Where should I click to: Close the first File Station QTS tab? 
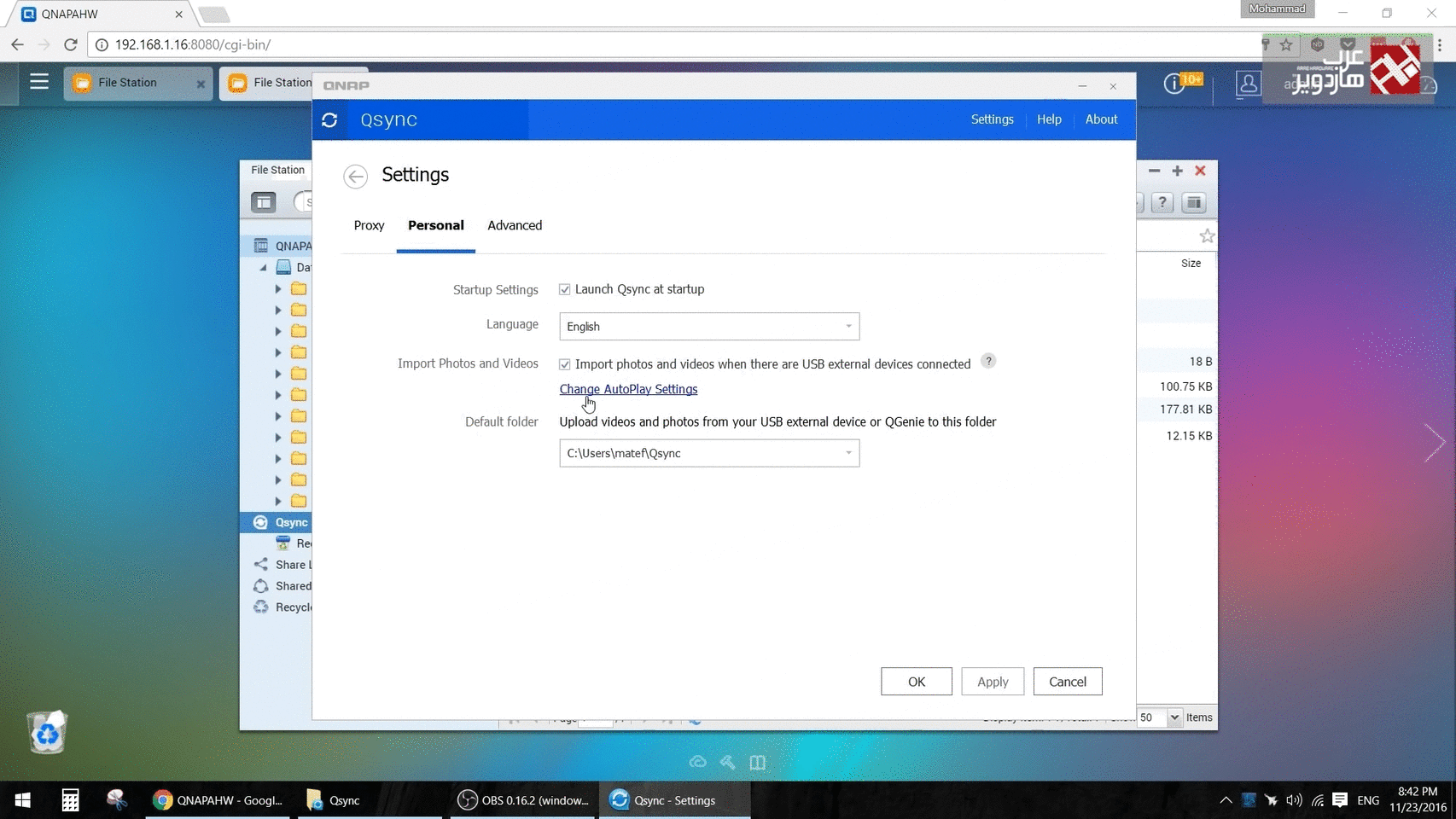click(x=201, y=84)
